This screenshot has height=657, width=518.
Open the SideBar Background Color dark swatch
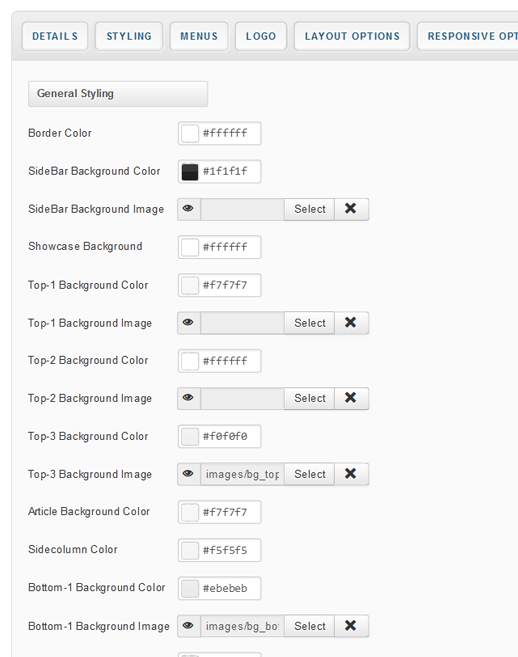point(189,172)
